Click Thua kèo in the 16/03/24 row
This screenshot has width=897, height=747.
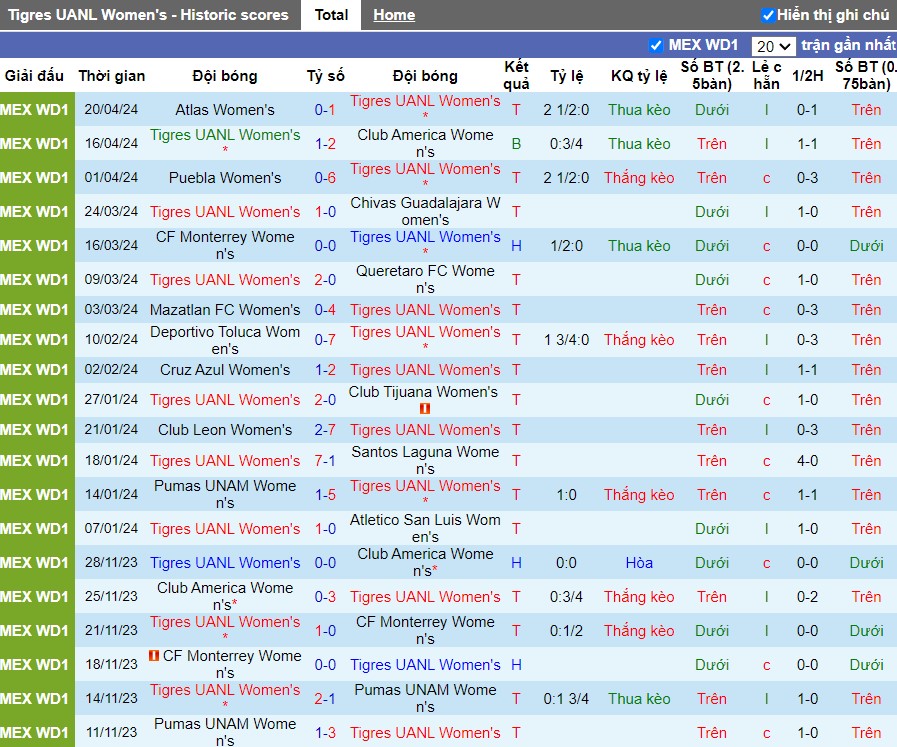639,245
